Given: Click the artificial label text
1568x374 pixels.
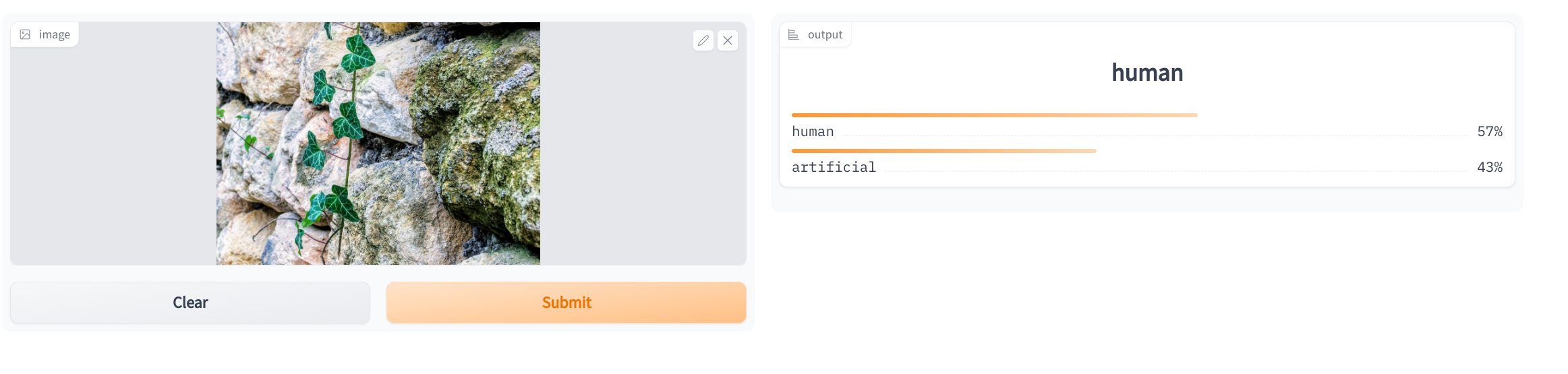Looking at the screenshot, I should 834,167.
